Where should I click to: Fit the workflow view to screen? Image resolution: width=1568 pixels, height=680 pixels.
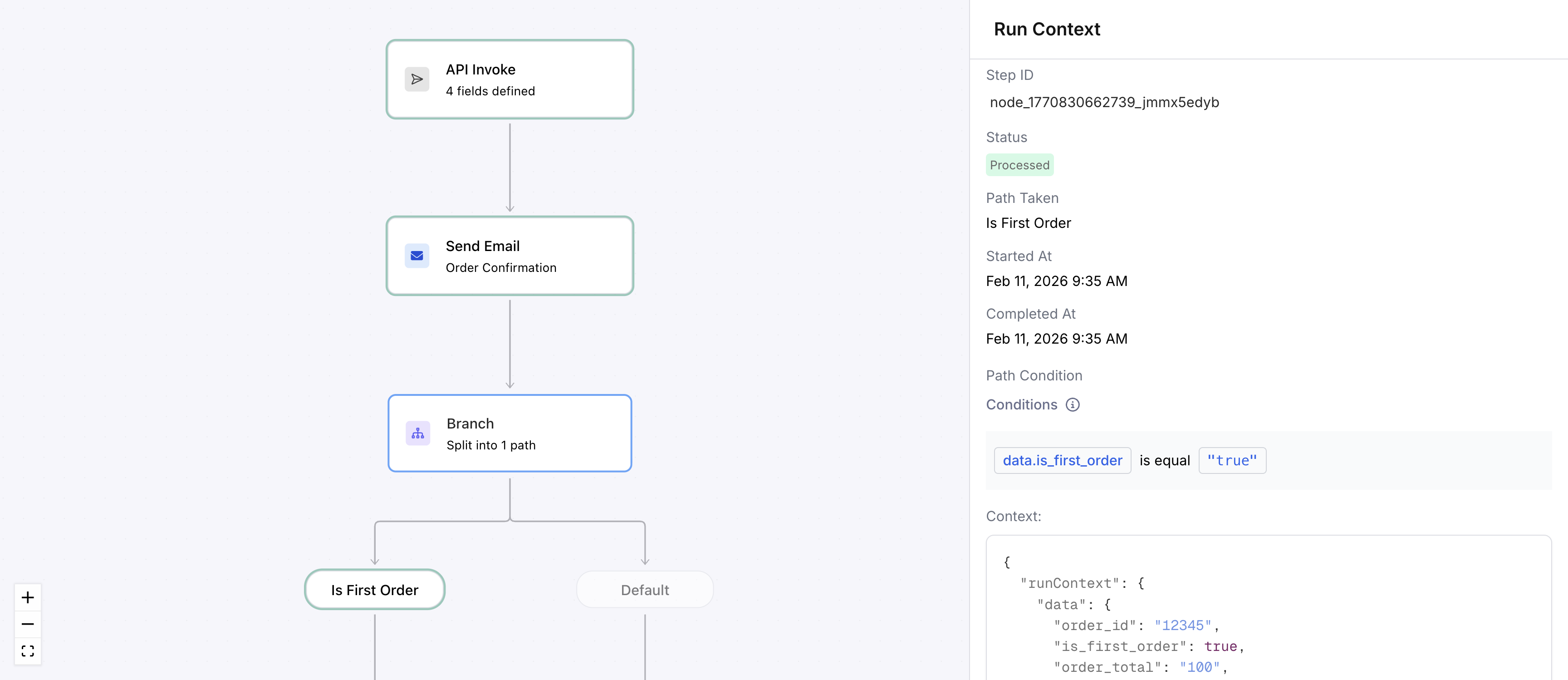pyautogui.click(x=28, y=651)
